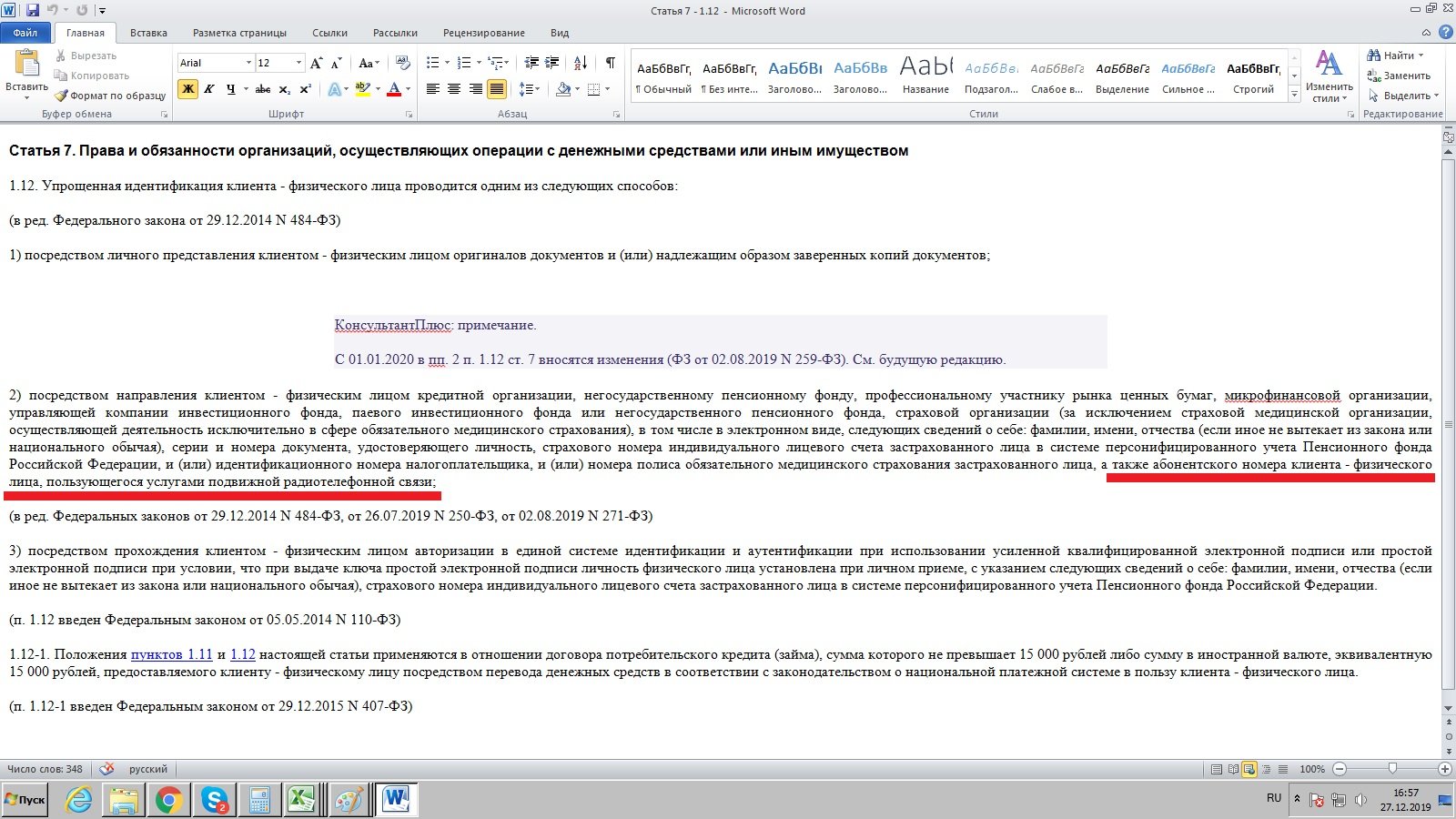The height and width of the screenshot is (819, 1456).
Task: Click the Format Painter brush icon
Action: (61, 96)
